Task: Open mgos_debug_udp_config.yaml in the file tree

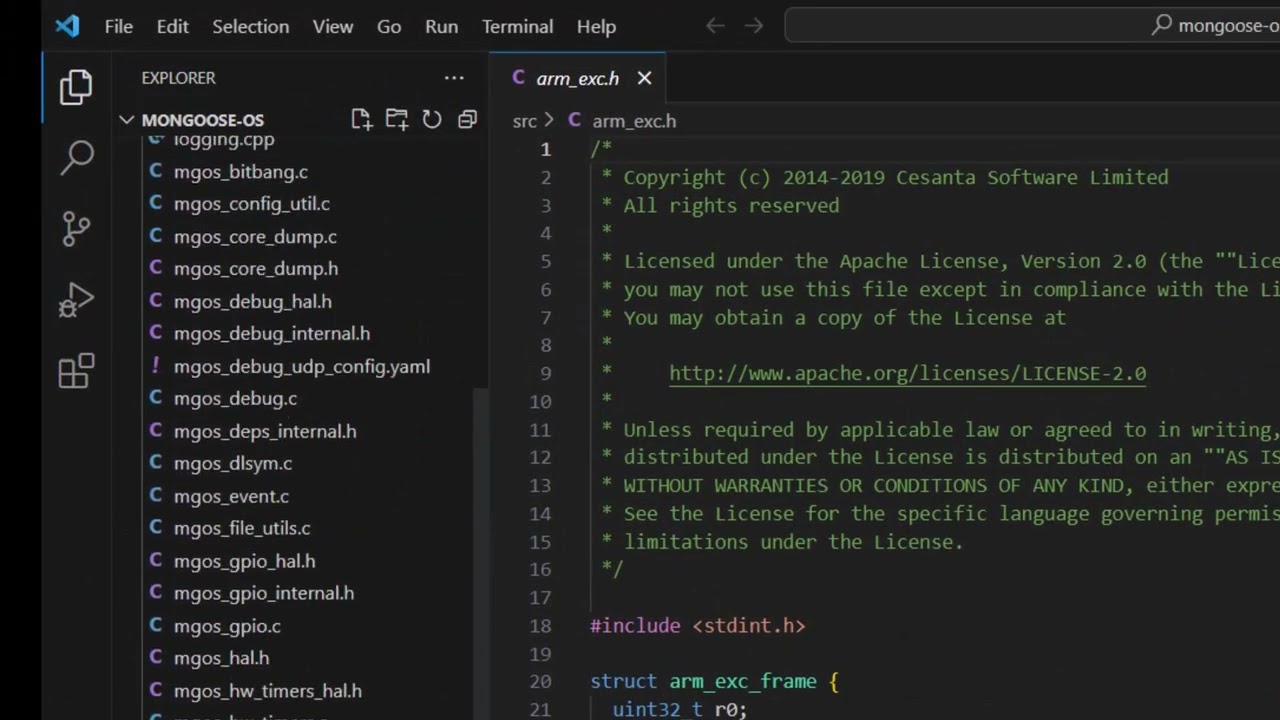Action: coord(302,366)
